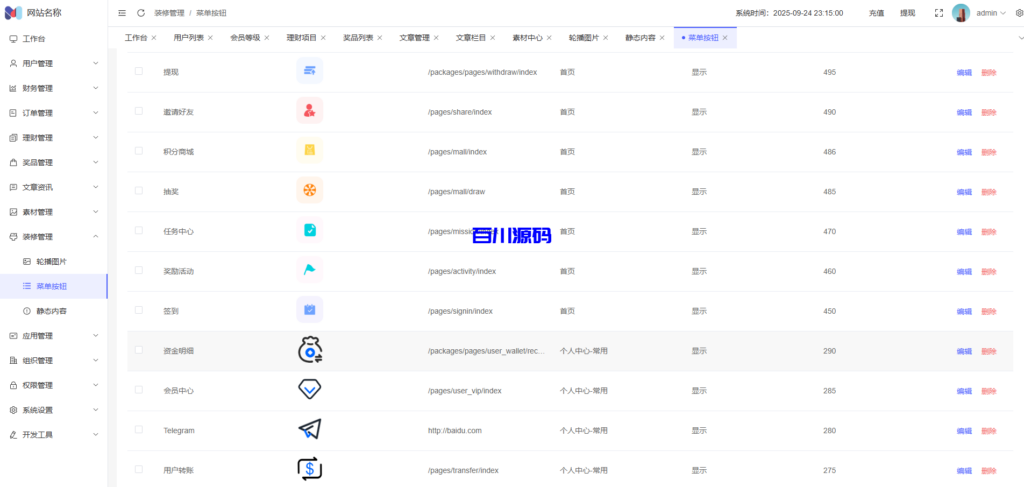Image resolution: width=1024 pixels, height=487 pixels.
Task: Click the Telegram paper plane icon
Action: click(309, 430)
